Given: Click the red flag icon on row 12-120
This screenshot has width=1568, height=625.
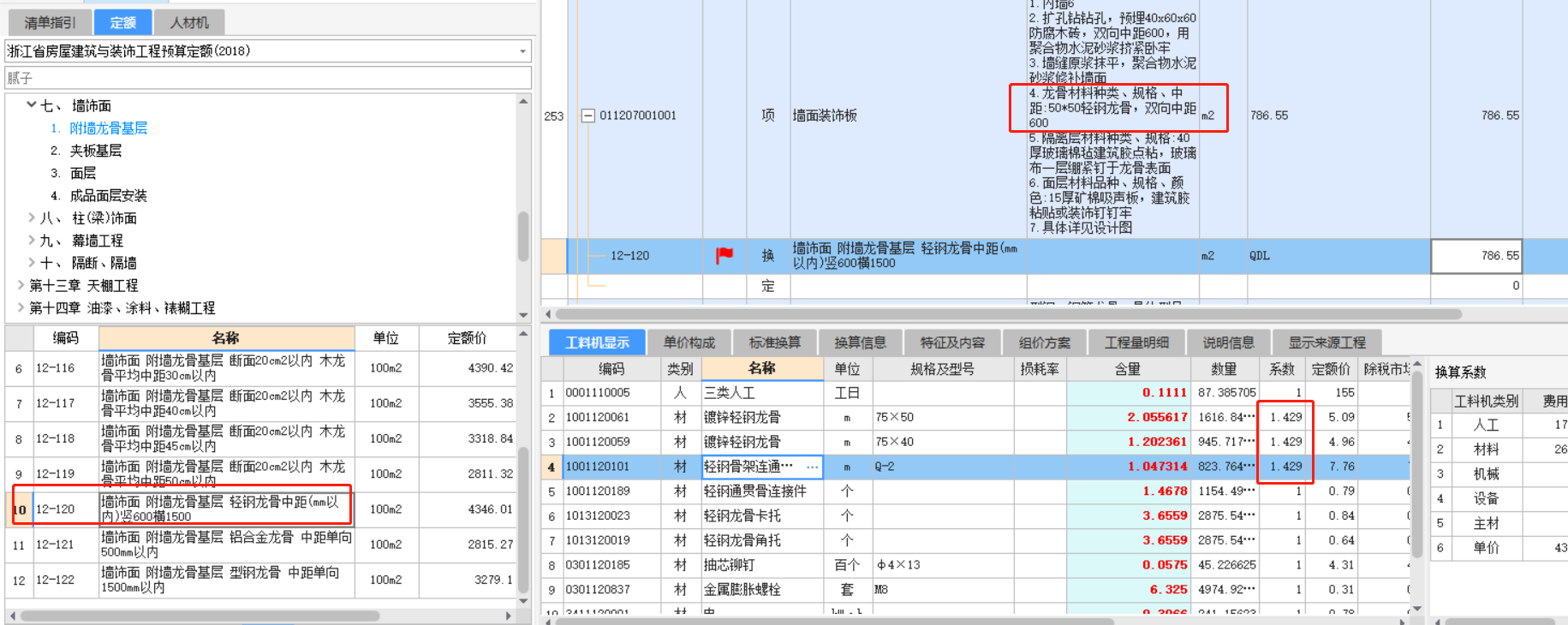Looking at the screenshot, I should tap(724, 255).
